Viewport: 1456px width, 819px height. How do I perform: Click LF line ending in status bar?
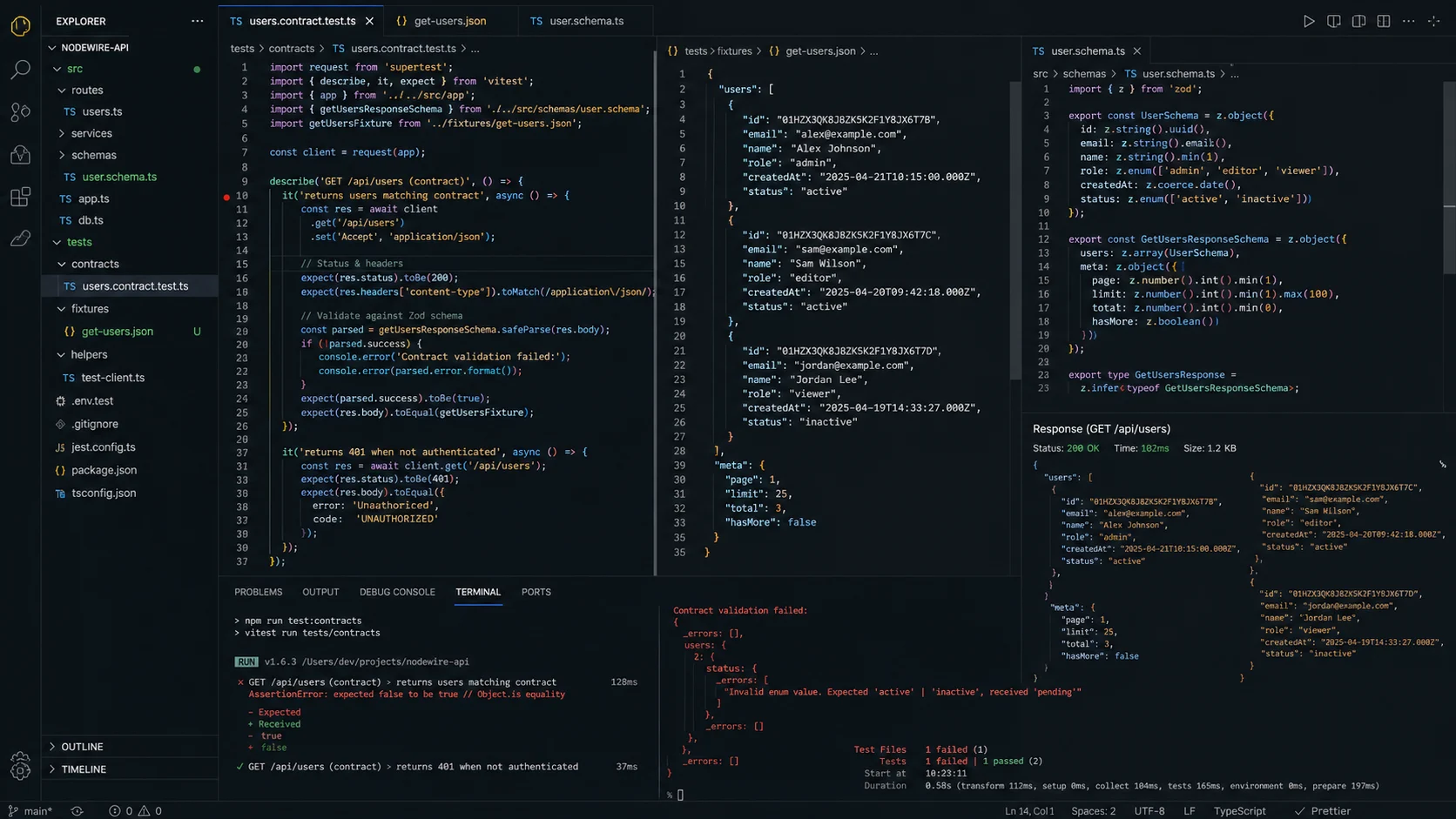(x=1189, y=811)
